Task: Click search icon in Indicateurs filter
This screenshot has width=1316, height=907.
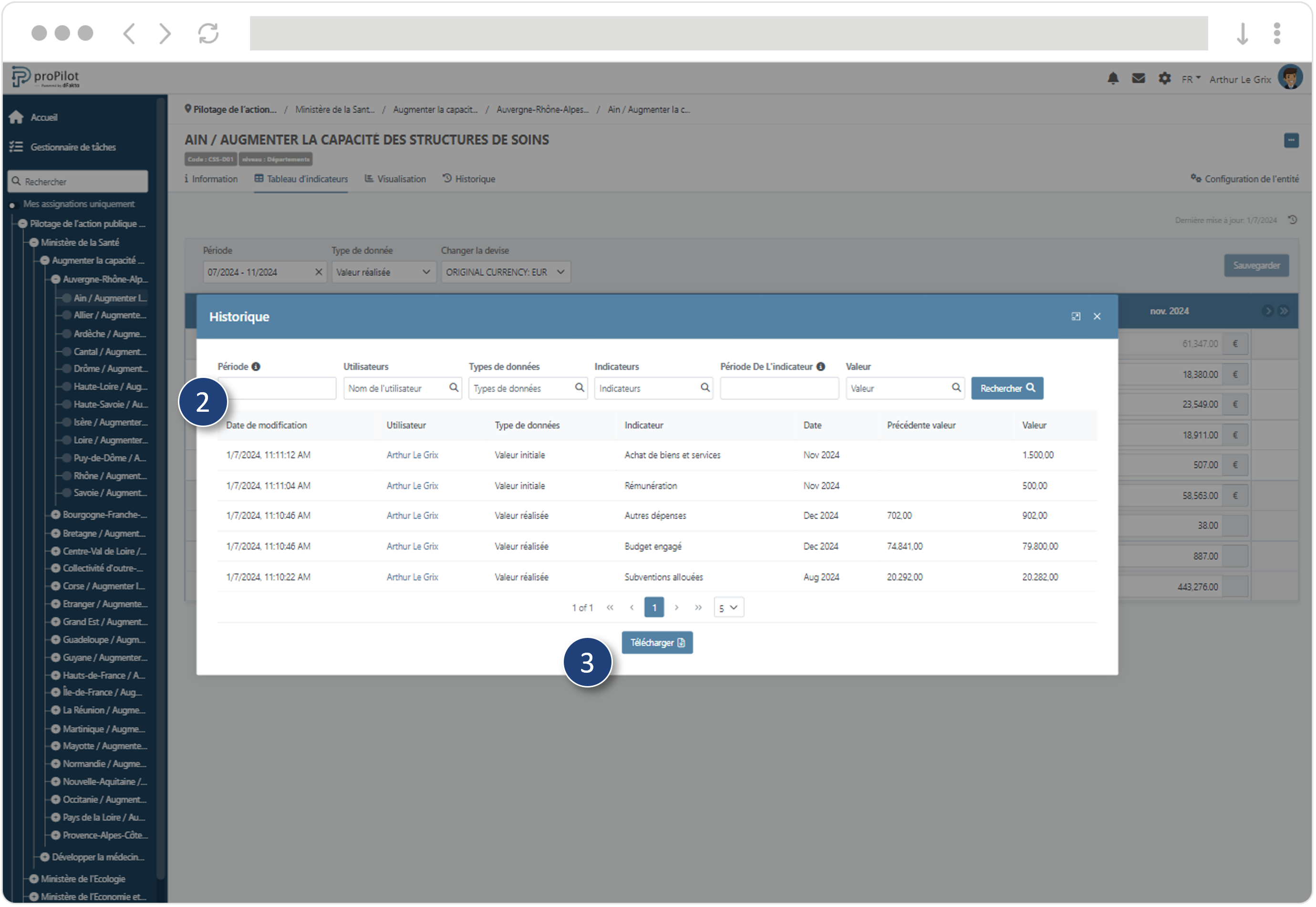Action: [705, 387]
